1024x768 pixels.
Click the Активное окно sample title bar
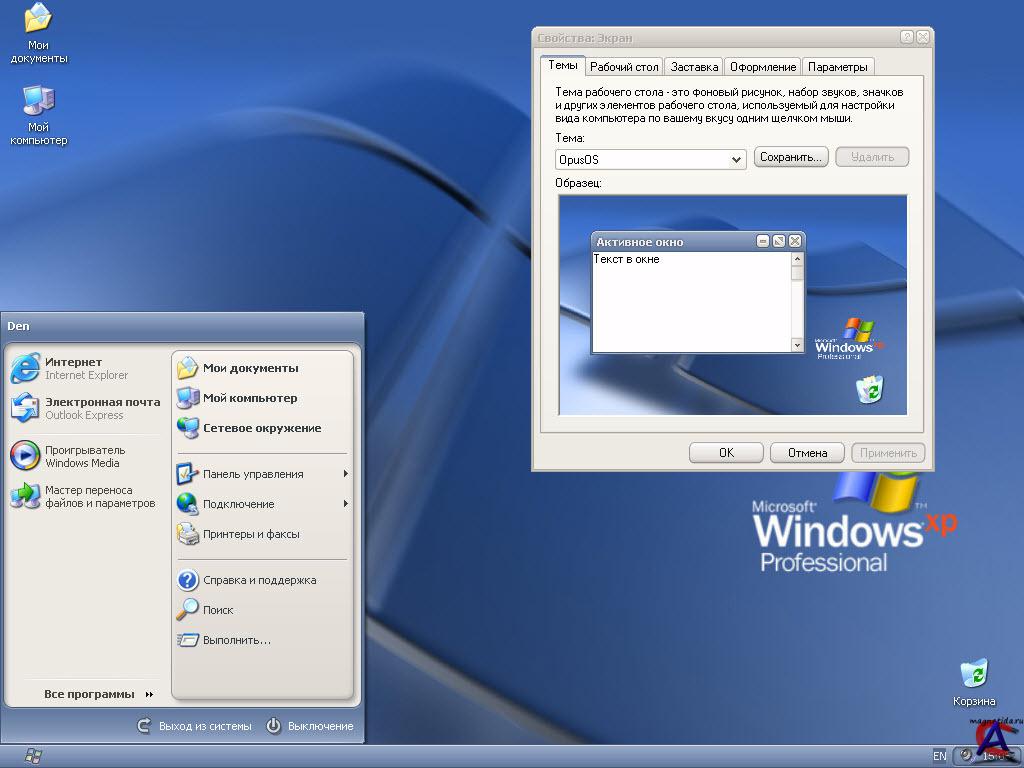coord(697,242)
